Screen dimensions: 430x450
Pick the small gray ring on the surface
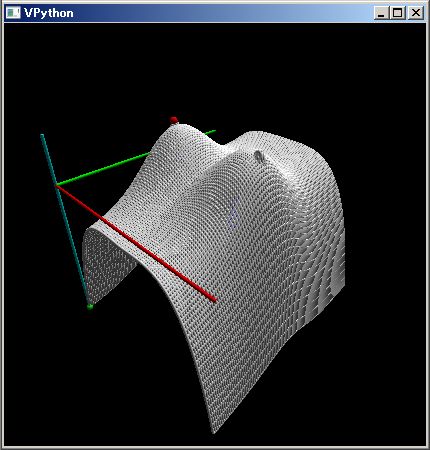tap(259, 156)
